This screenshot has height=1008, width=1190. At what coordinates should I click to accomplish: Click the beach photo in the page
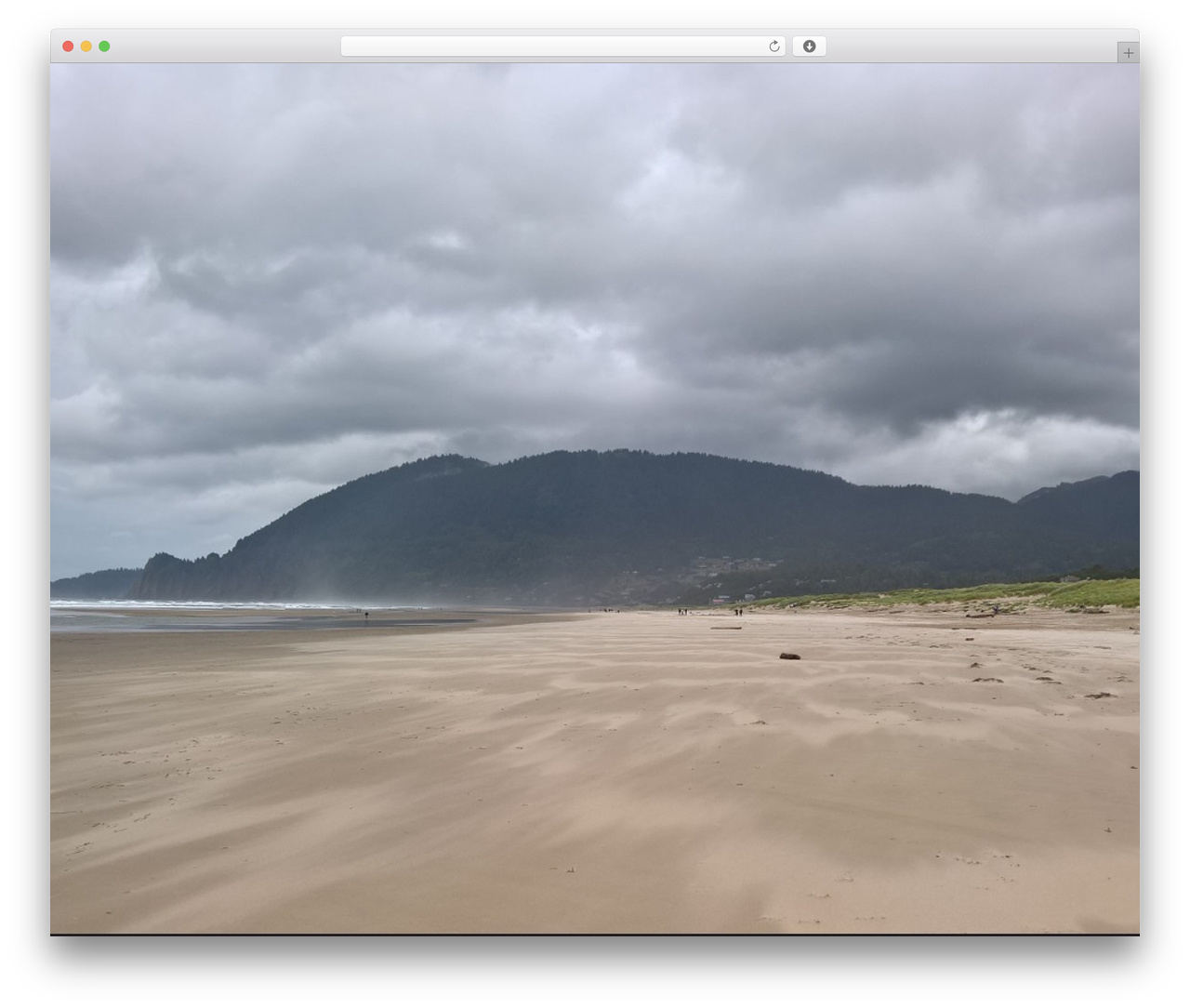coord(595,498)
